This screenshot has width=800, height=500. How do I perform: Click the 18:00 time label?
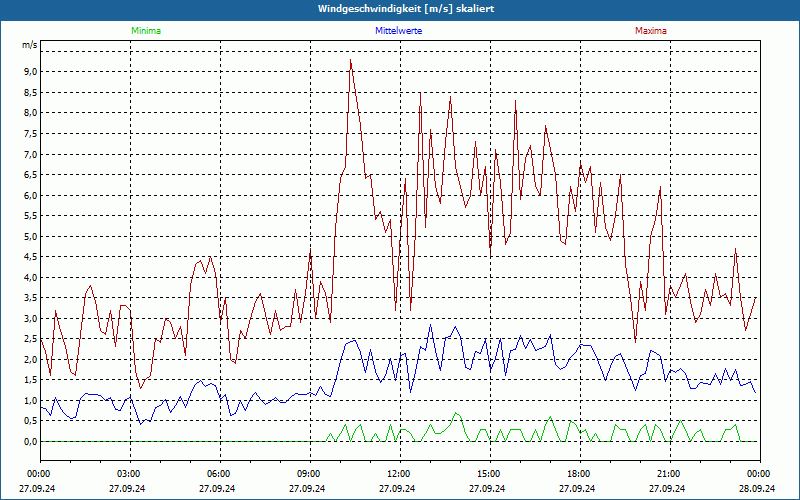[580, 474]
